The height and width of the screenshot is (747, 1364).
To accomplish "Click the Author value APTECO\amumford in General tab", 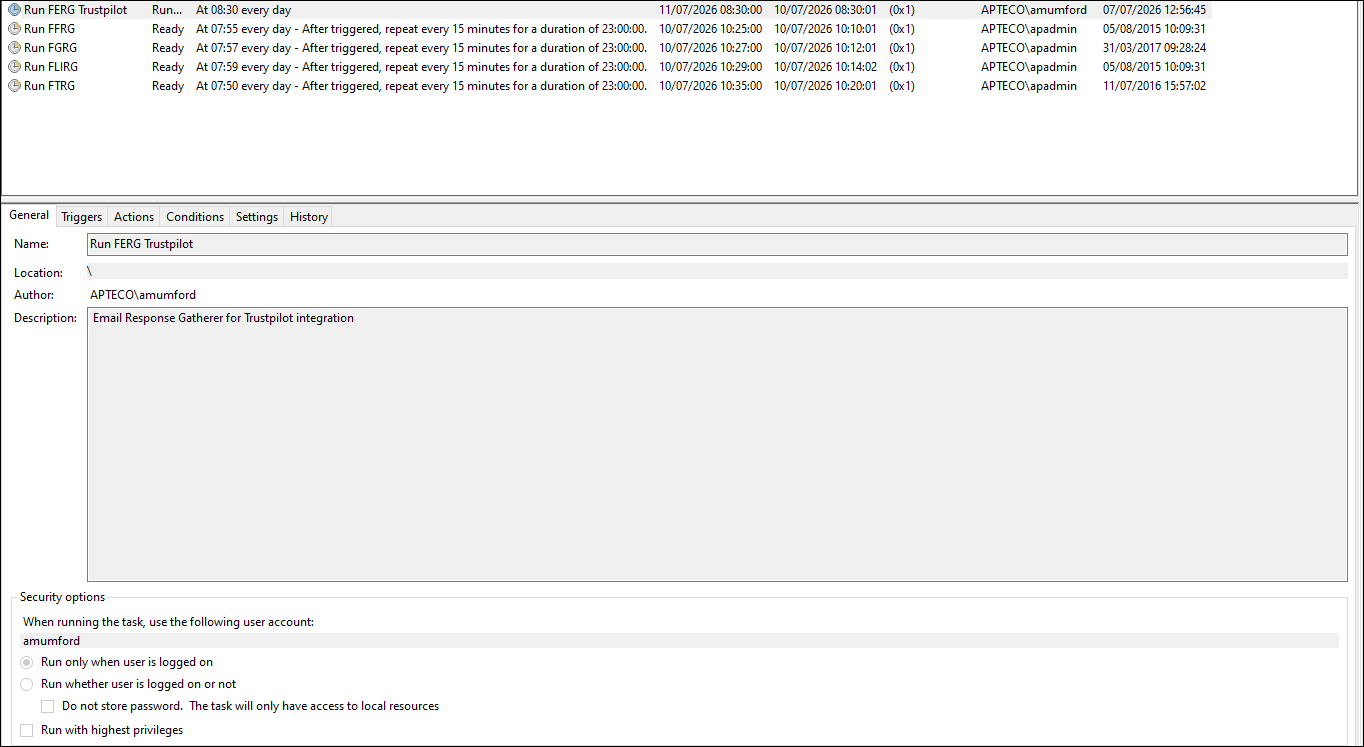I will 143,295.
